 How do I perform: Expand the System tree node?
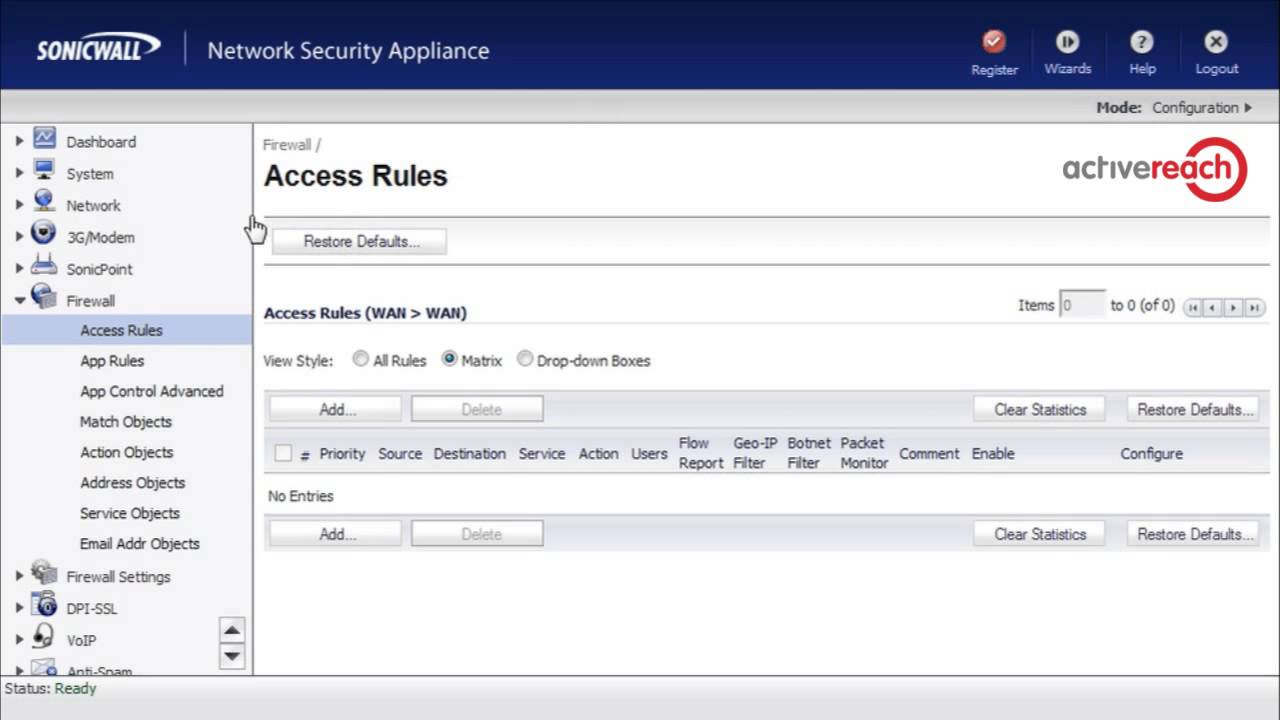click(x=19, y=173)
